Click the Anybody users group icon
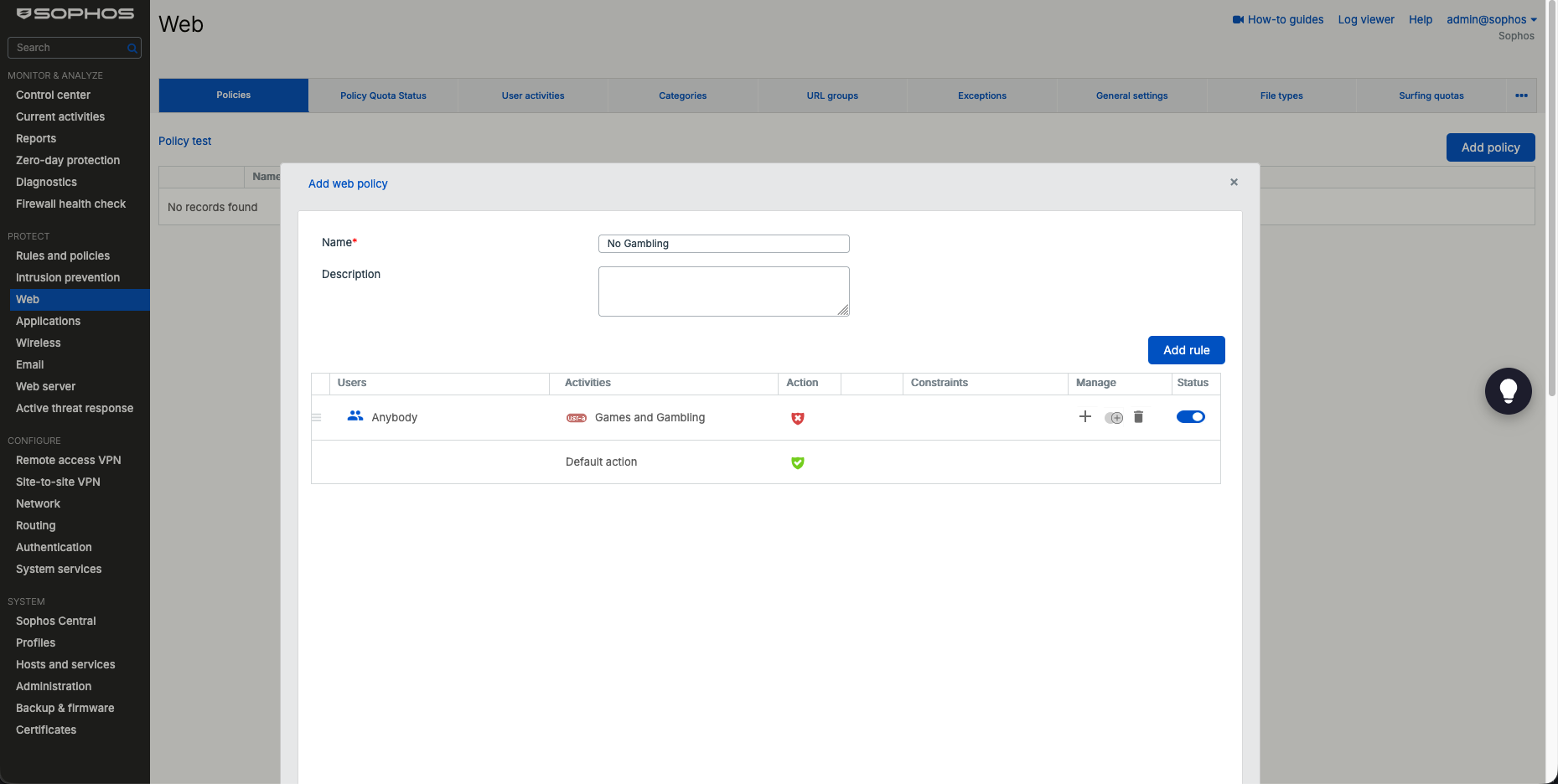1558x784 pixels. coord(355,415)
